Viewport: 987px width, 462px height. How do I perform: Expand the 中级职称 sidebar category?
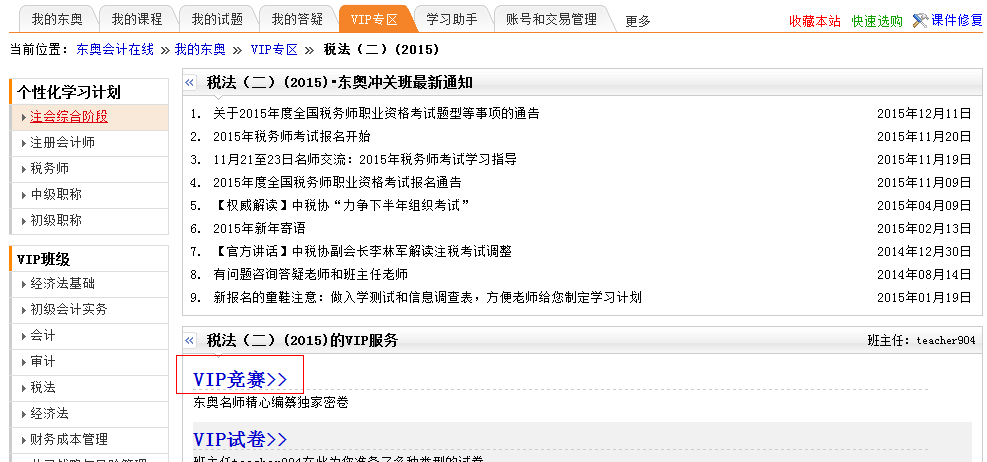tap(56, 195)
